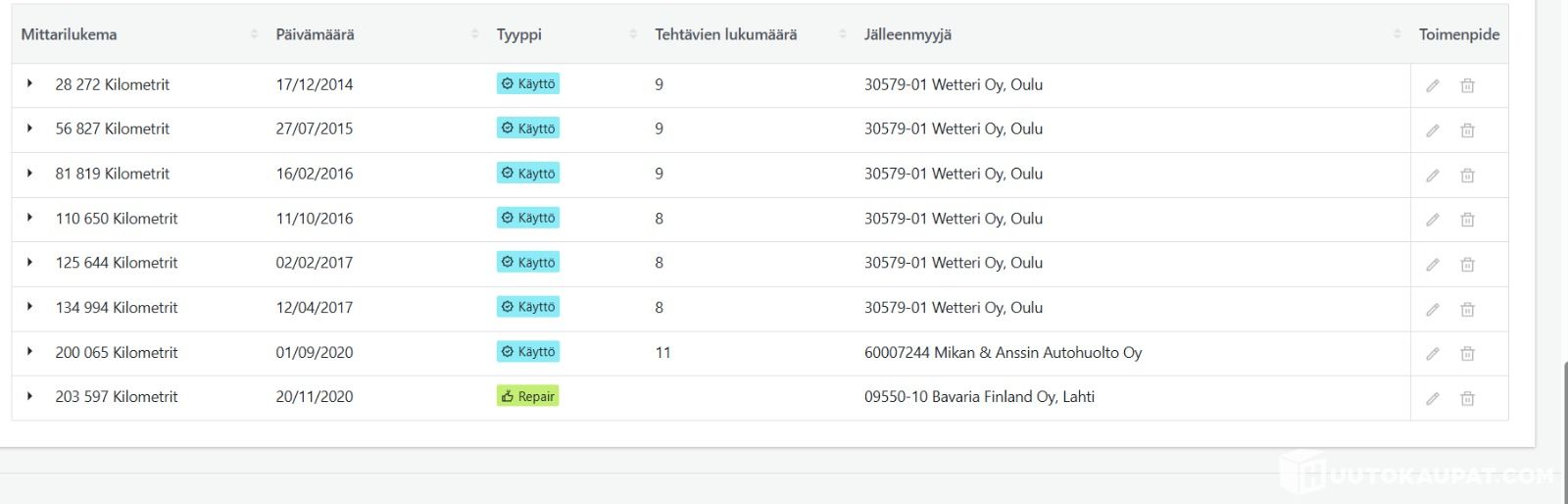The width and height of the screenshot is (1568, 504).
Task: Delete the 110 650 Kilometrit entry
Action: click(x=1467, y=220)
